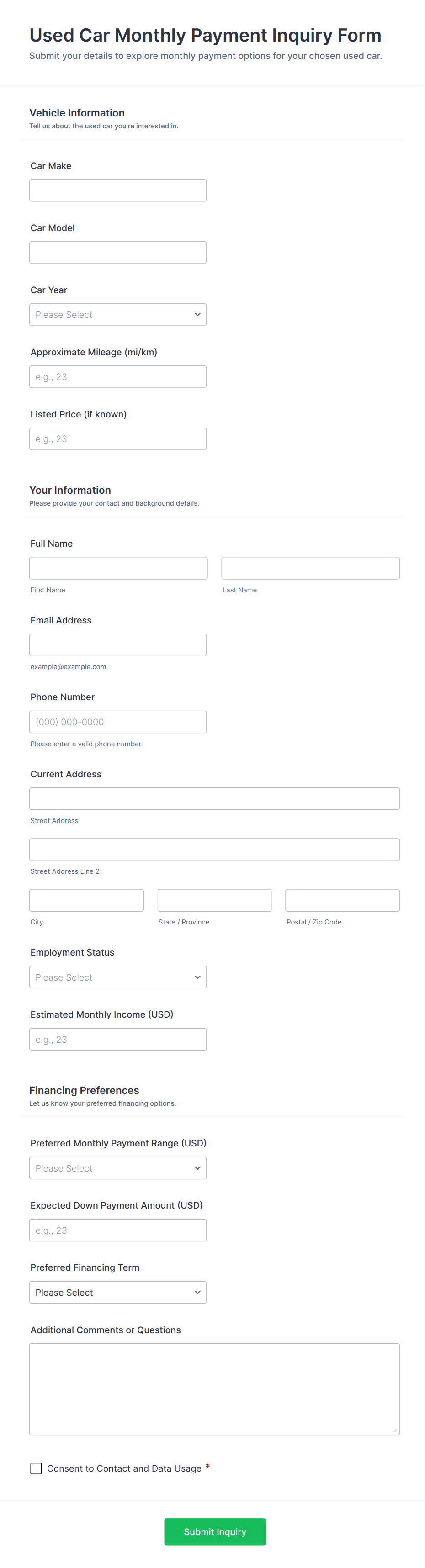The image size is (425, 1568).
Task: Click the Estimated Monthly Income field
Action: 117,1039
